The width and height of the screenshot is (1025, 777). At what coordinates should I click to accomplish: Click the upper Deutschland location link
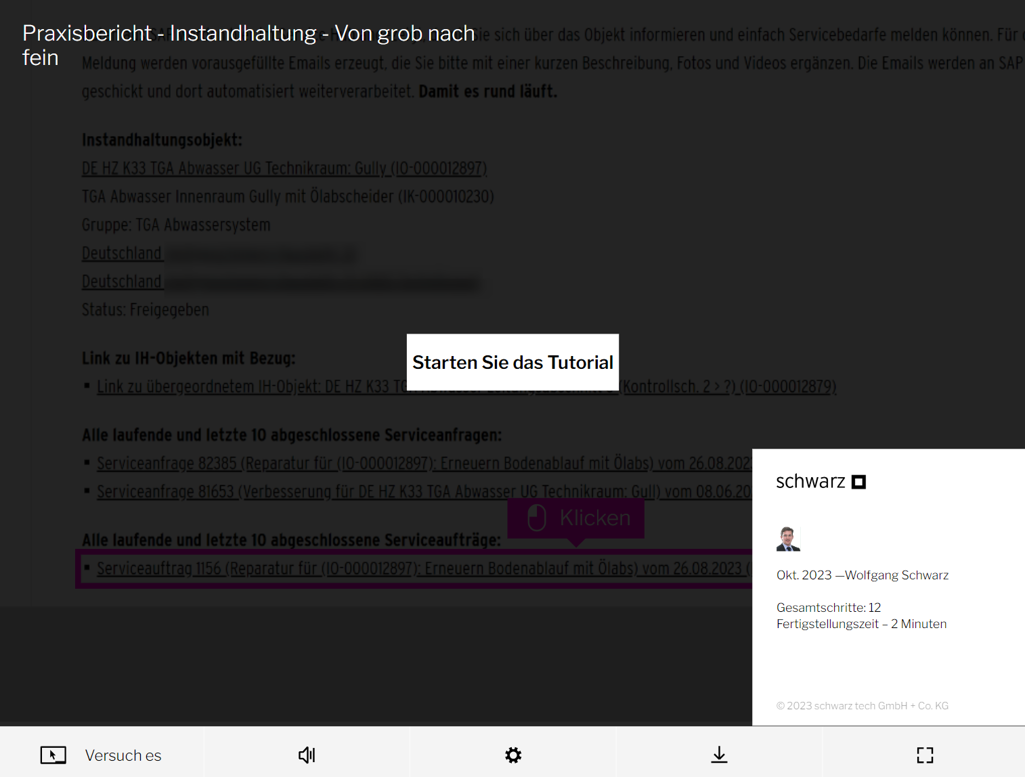tap(121, 253)
